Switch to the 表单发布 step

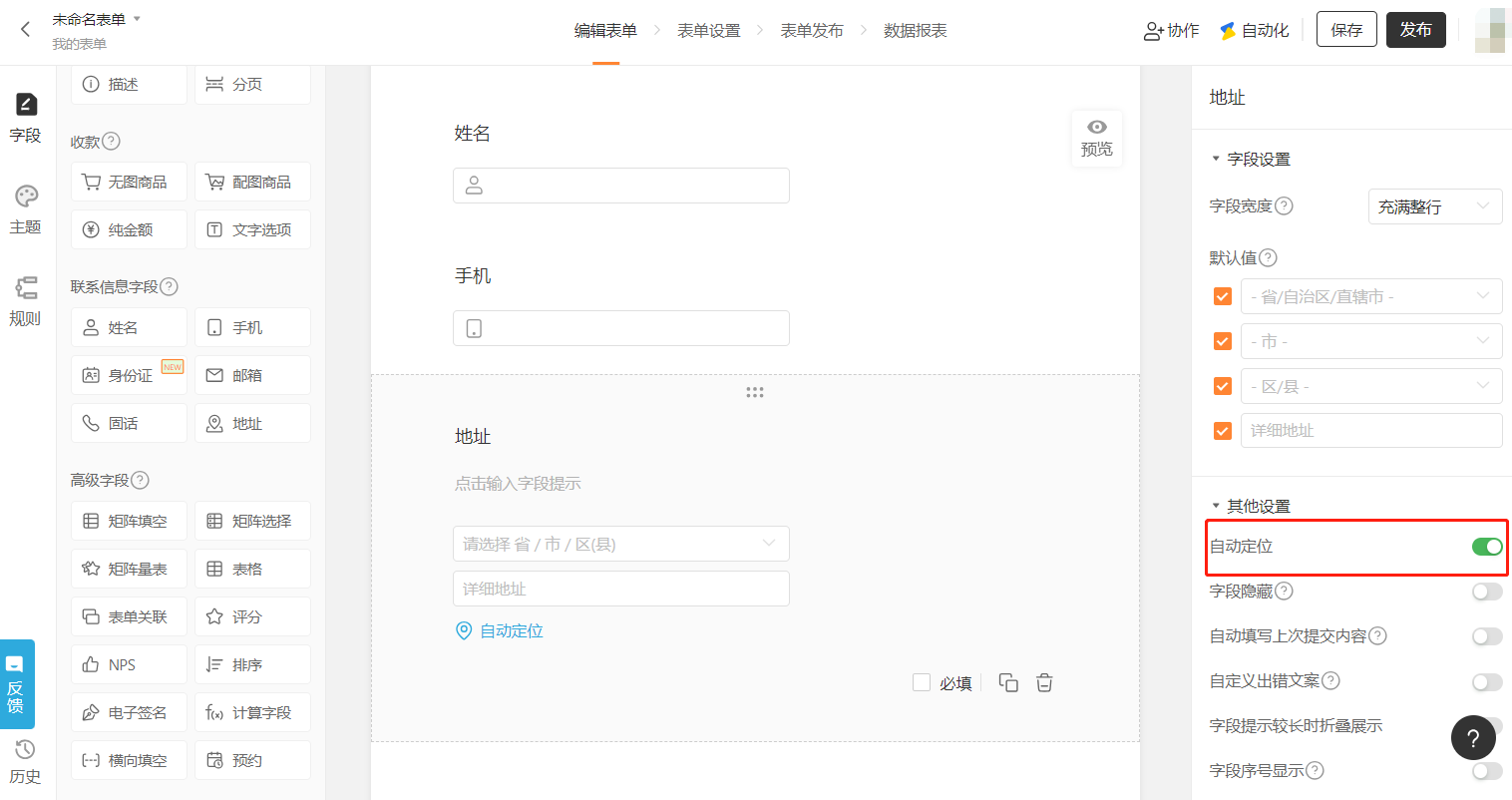point(812,31)
